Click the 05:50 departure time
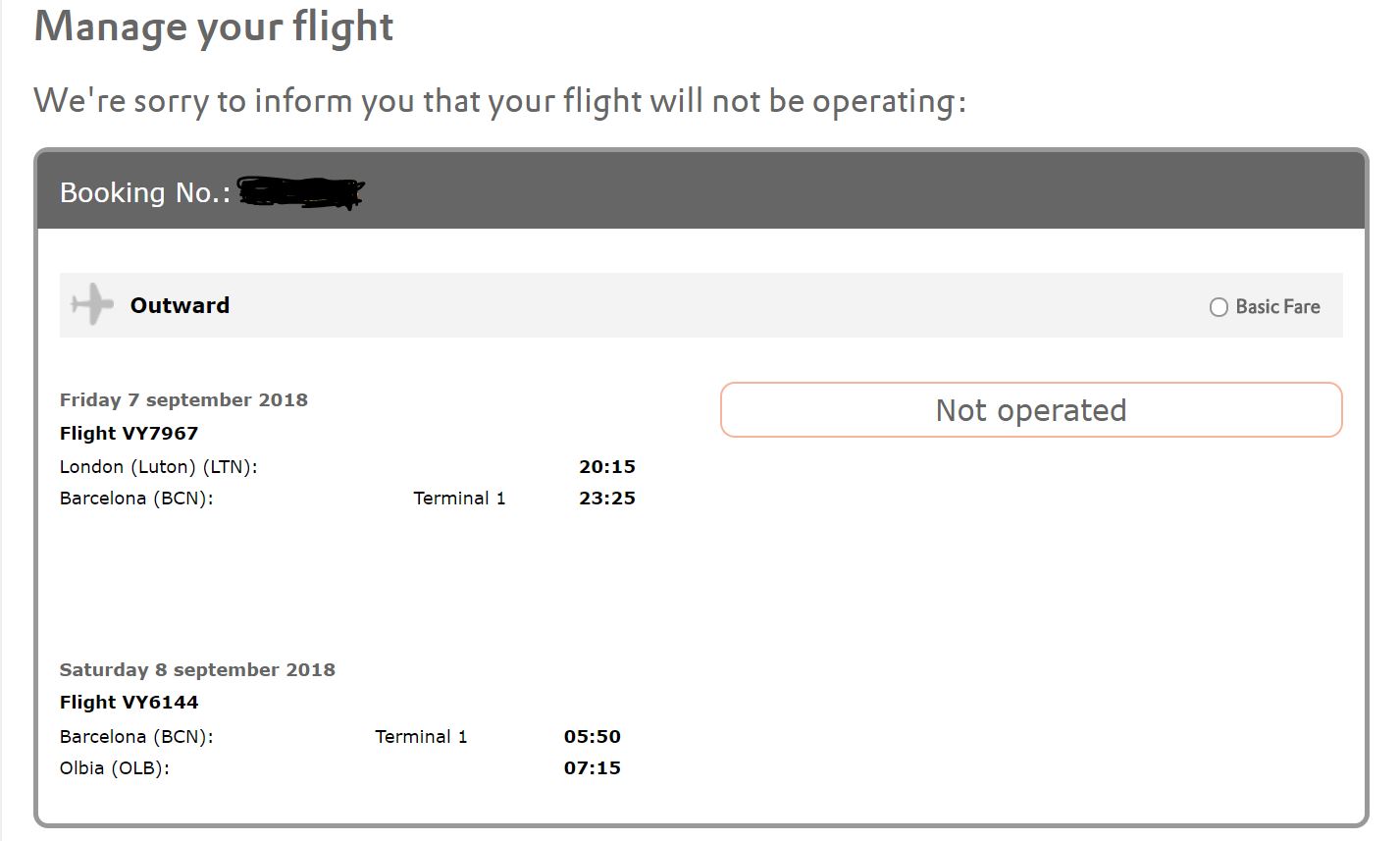The image size is (1400, 841). click(593, 736)
